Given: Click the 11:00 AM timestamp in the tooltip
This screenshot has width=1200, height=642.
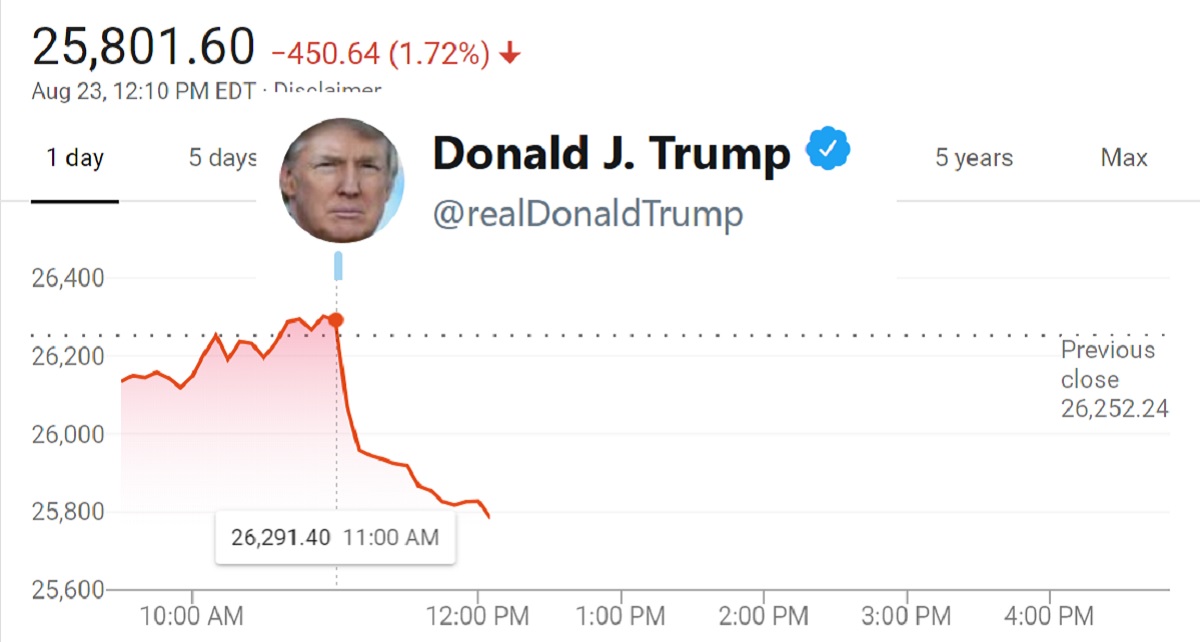Looking at the screenshot, I should coord(393,536).
